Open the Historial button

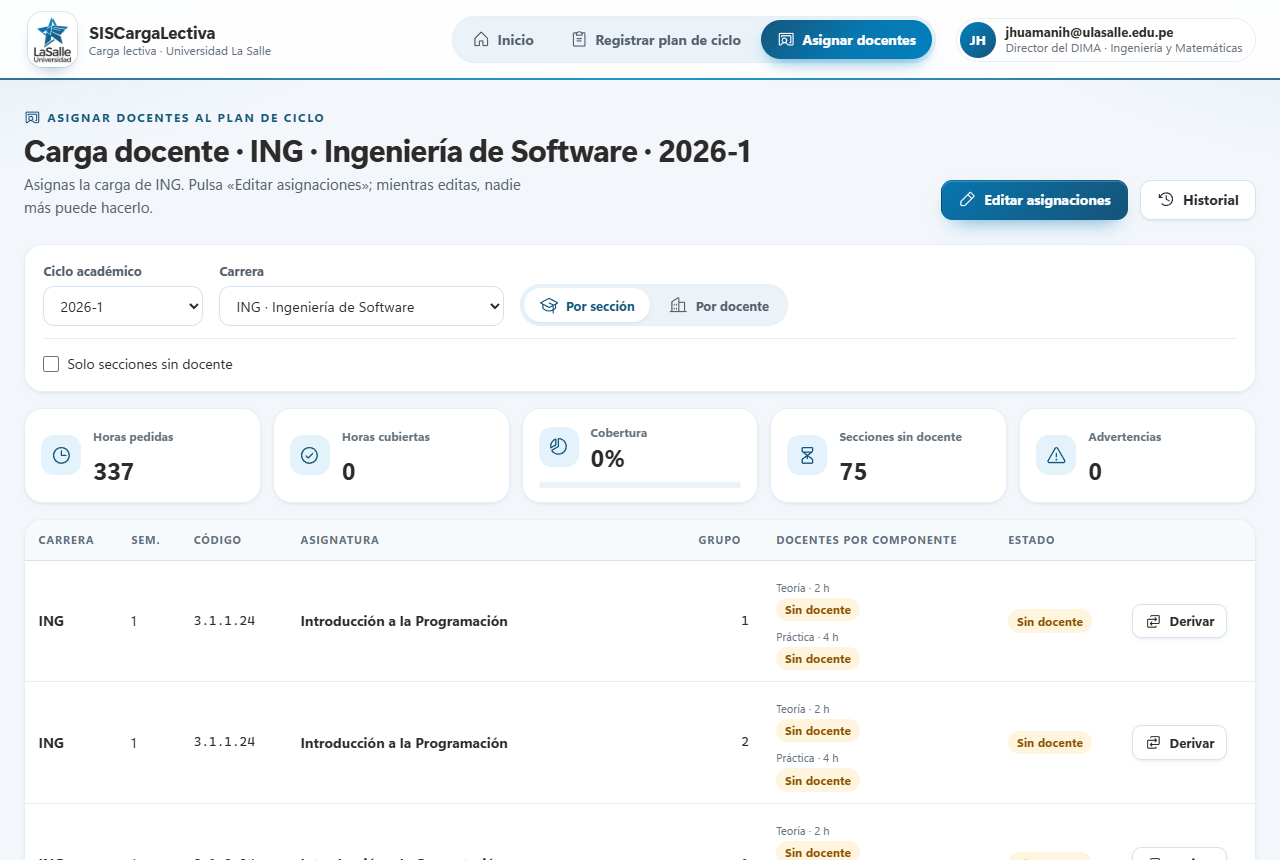(1197, 200)
